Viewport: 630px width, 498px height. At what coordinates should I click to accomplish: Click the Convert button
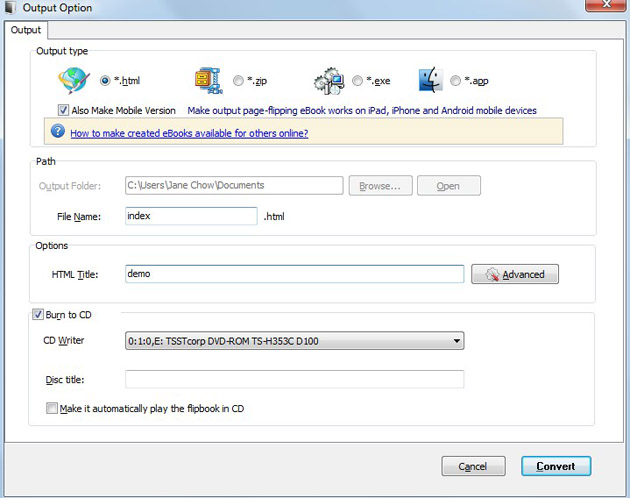click(556, 466)
